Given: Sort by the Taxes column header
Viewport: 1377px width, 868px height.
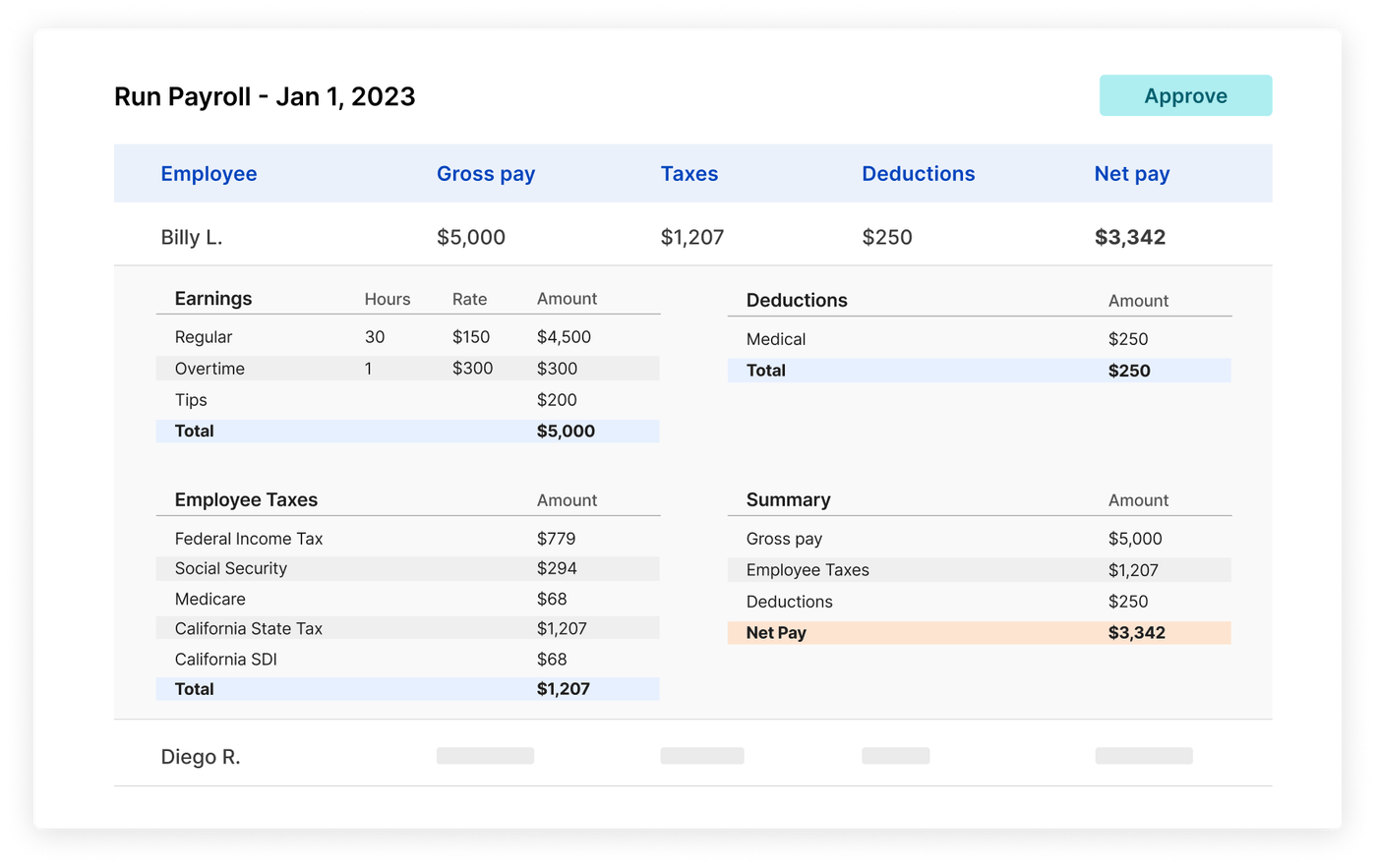Looking at the screenshot, I should 689,173.
